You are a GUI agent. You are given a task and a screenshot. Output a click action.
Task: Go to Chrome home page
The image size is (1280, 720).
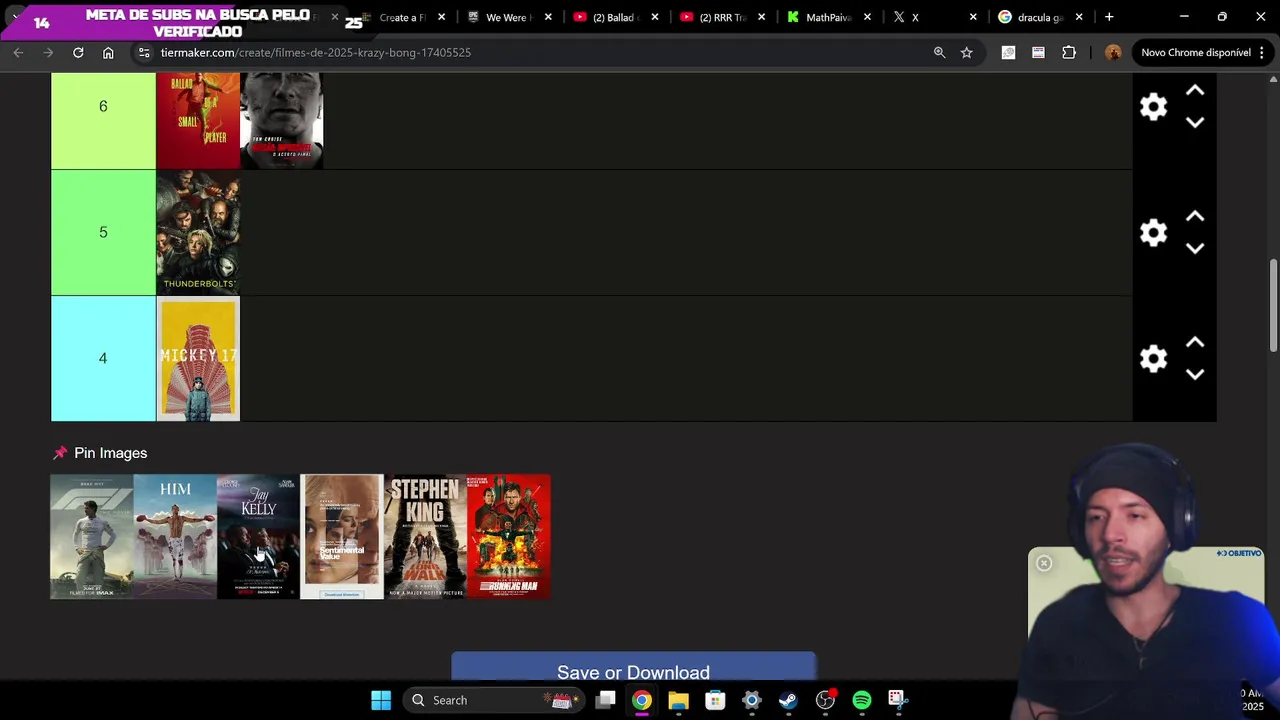tap(108, 52)
